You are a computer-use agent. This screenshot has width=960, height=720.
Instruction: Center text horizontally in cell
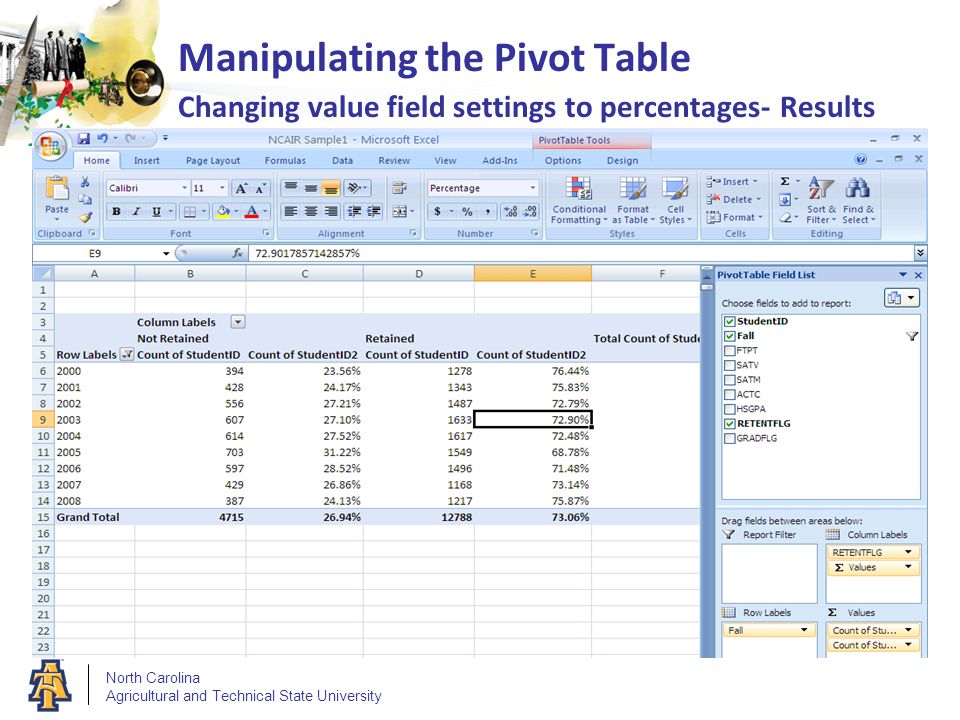click(311, 212)
